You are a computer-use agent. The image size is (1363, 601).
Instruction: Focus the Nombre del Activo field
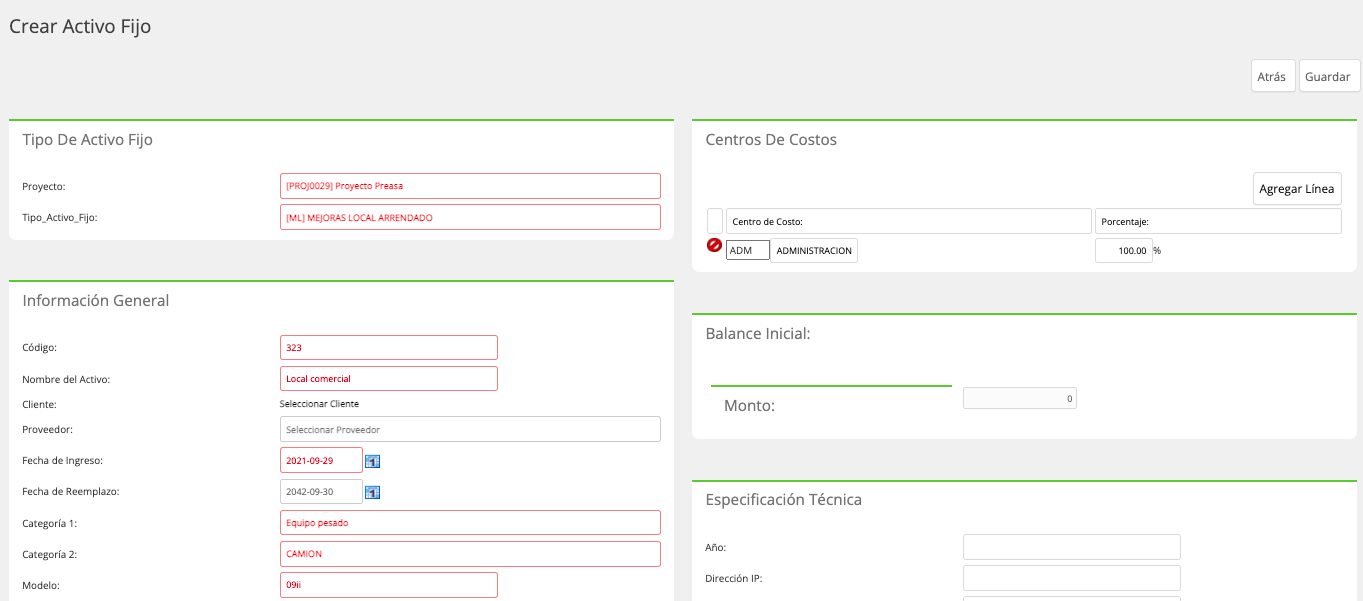[389, 379]
